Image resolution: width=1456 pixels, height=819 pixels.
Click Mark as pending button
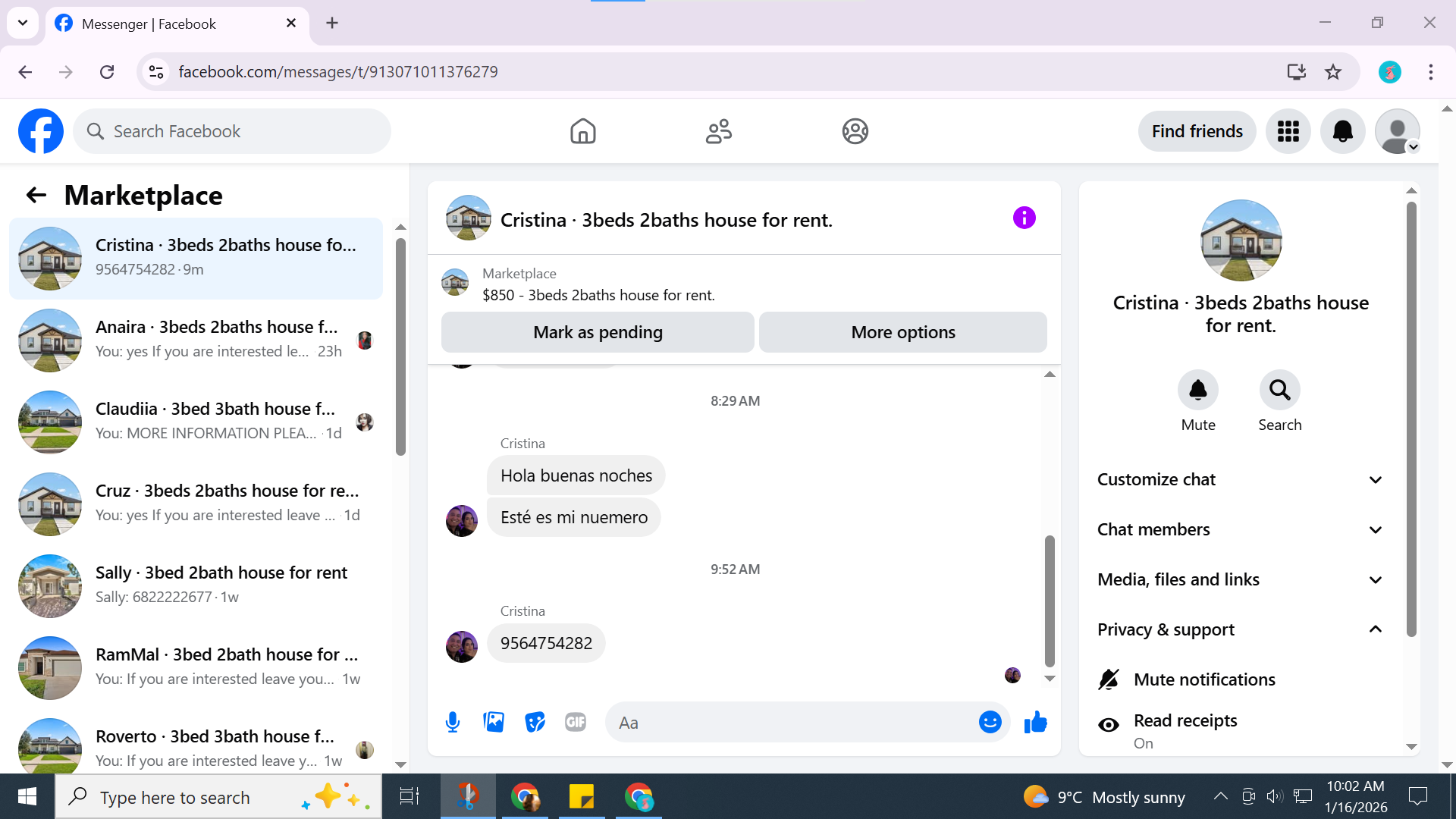(598, 332)
